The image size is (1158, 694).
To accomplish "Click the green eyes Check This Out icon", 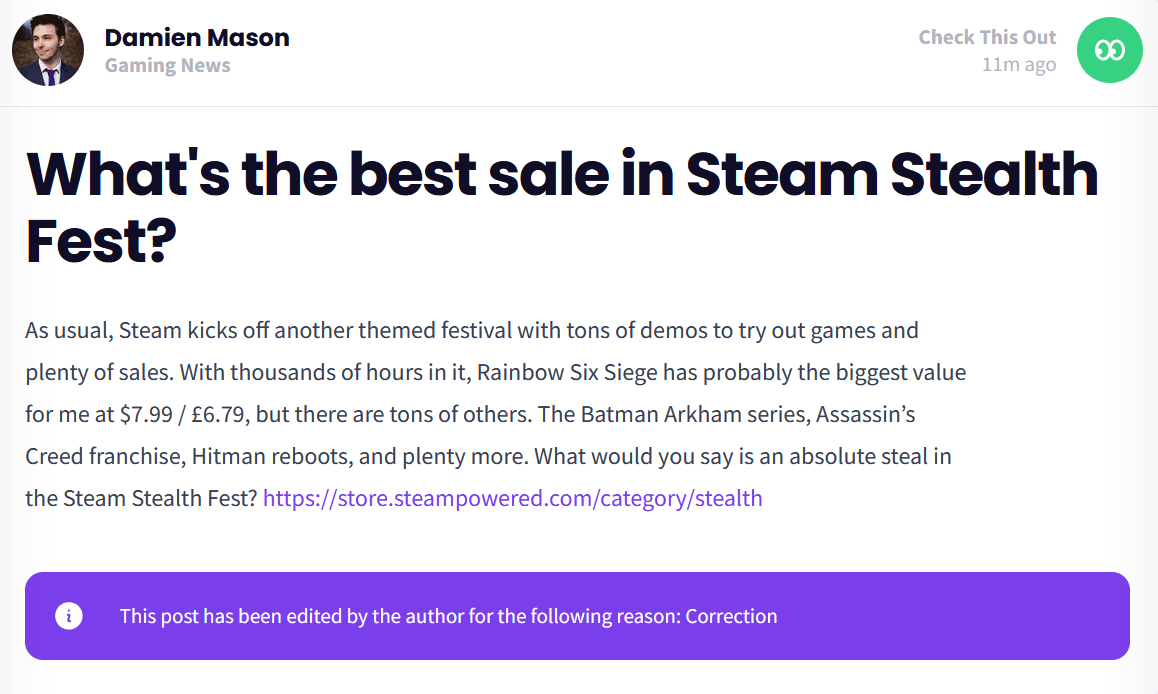I will coord(1109,50).
